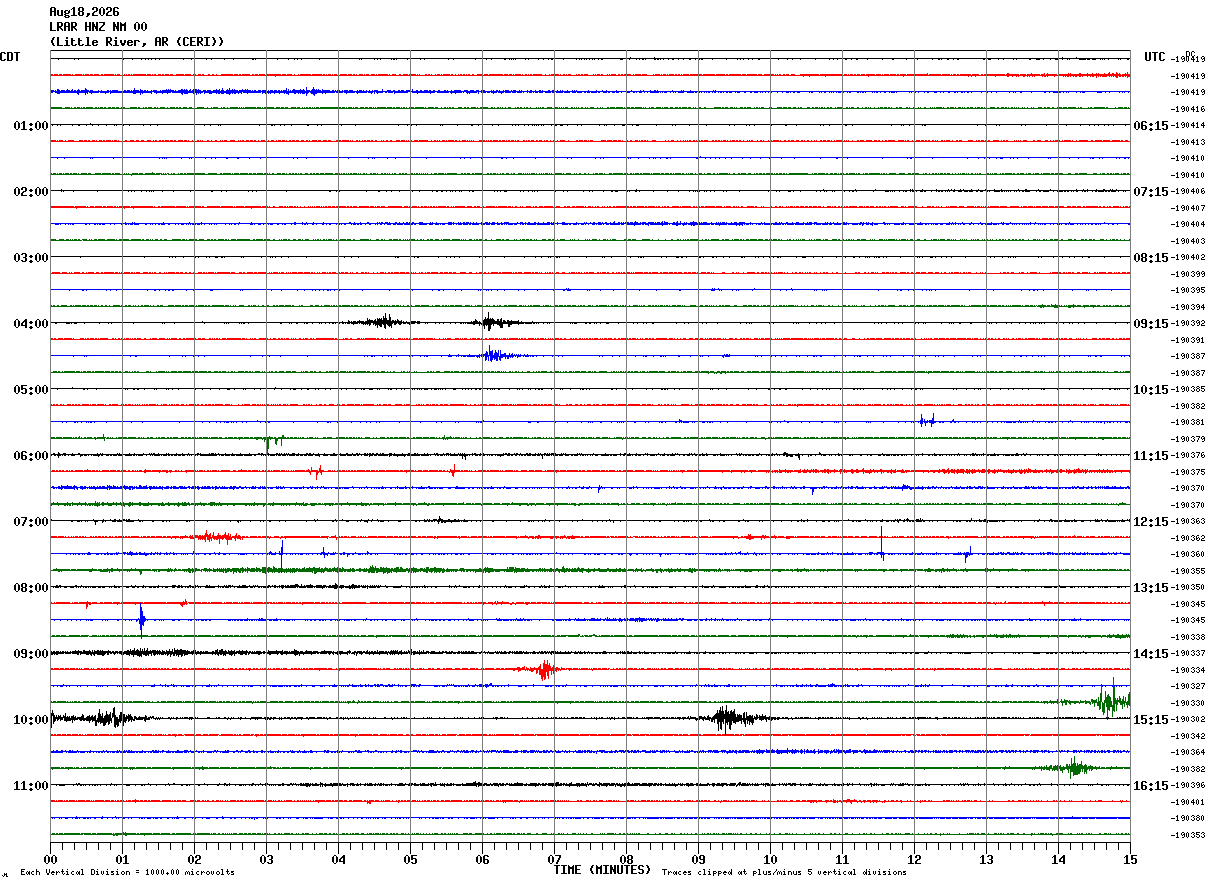
Task: Select the CDT timezone label
Action: (x=10, y=57)
